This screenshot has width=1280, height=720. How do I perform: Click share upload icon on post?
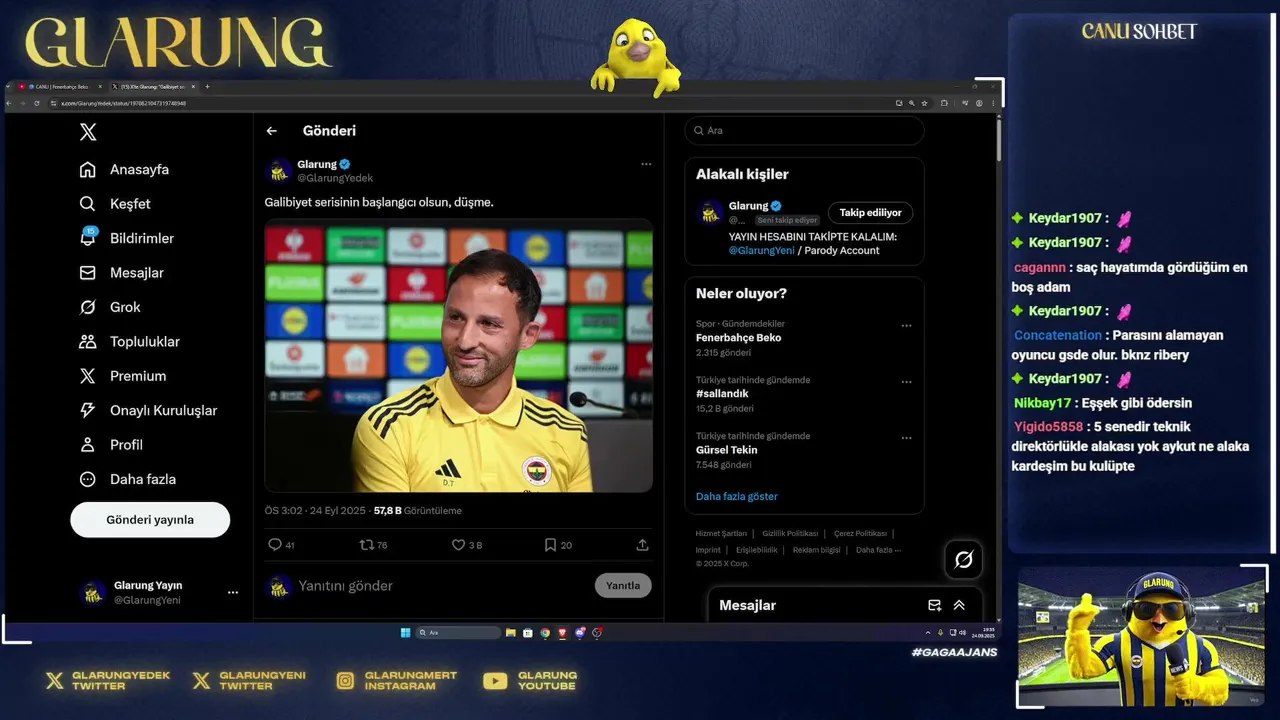[642, 545]
